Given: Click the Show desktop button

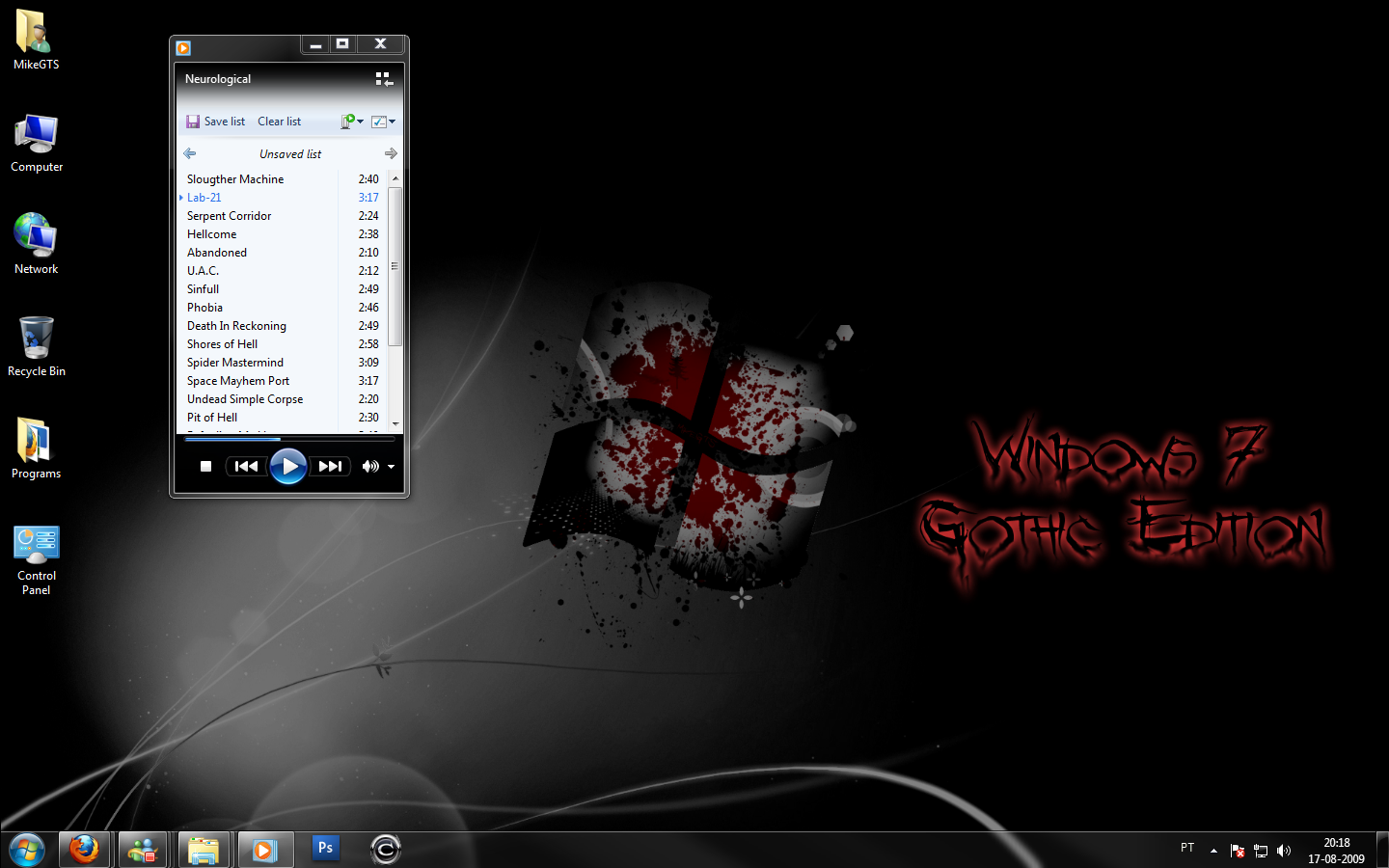Looking at the screenshot, I should click(1382, 850).
